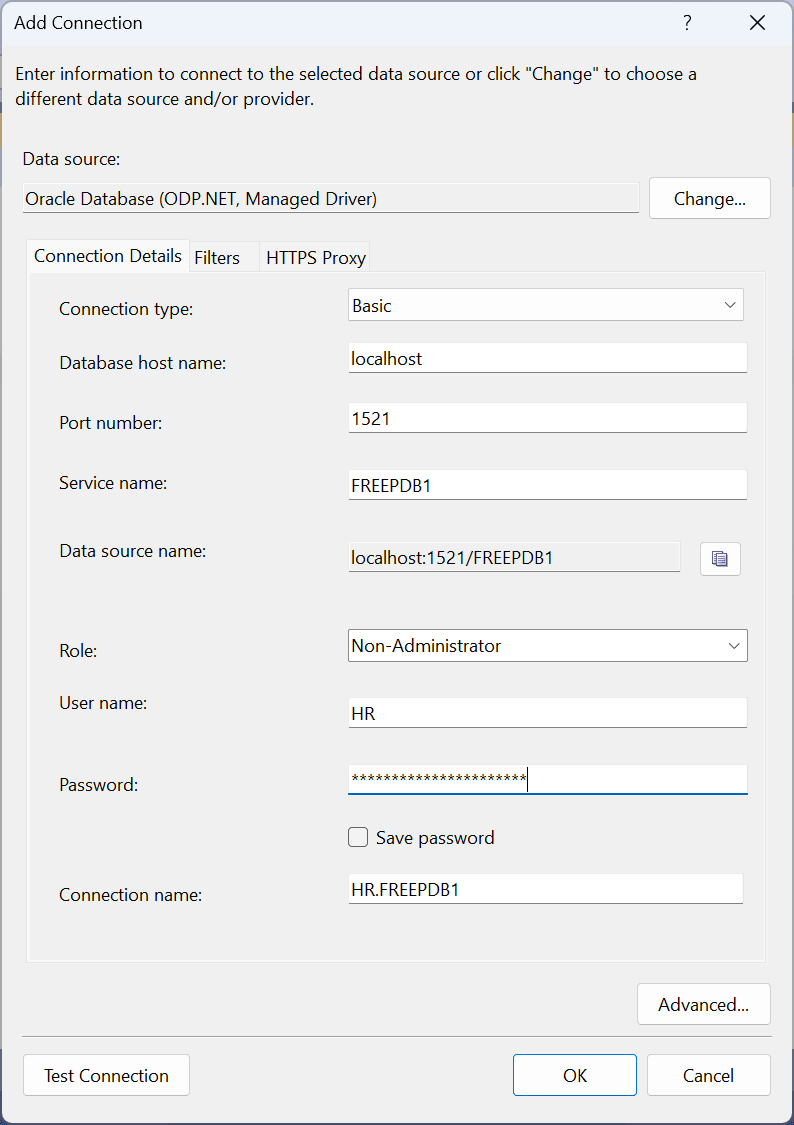Screen dimensions: 794x1125
Task: Click the Connection name field showing HR.FREEPDB1
Action: click(545, 888)
